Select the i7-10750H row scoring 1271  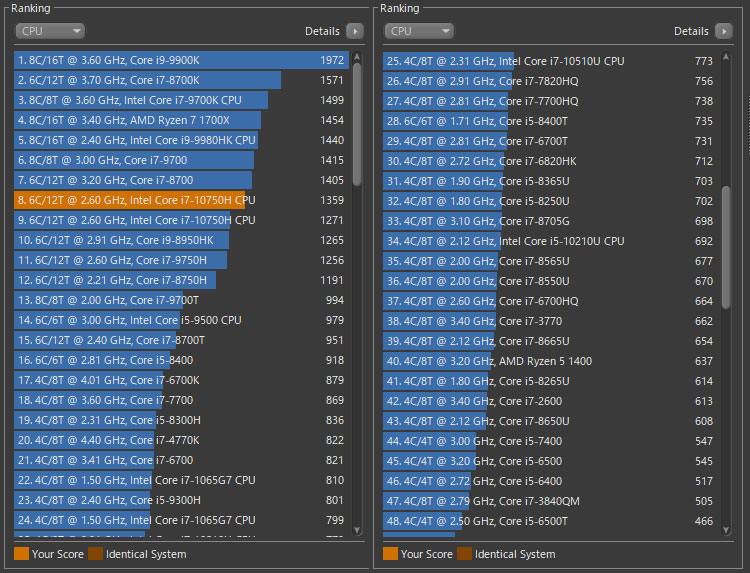[x=182, y=220]
